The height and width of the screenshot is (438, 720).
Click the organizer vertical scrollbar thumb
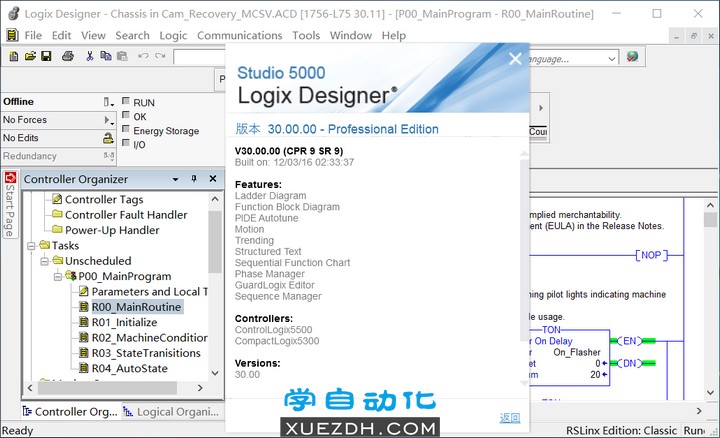click(x=214, y=242)
